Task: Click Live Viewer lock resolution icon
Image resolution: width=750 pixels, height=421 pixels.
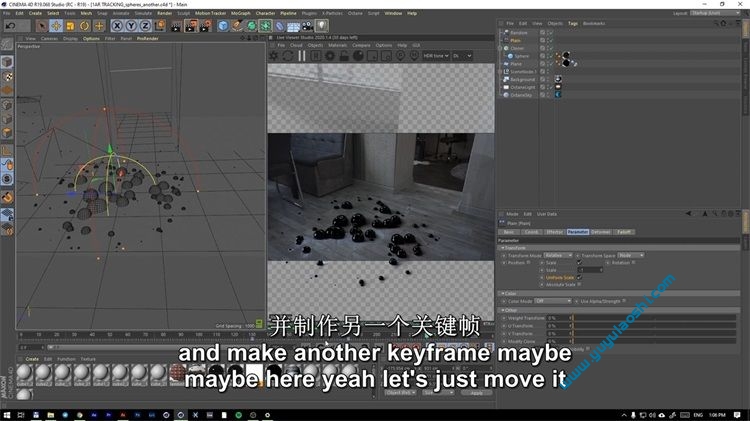Action: 344,56
